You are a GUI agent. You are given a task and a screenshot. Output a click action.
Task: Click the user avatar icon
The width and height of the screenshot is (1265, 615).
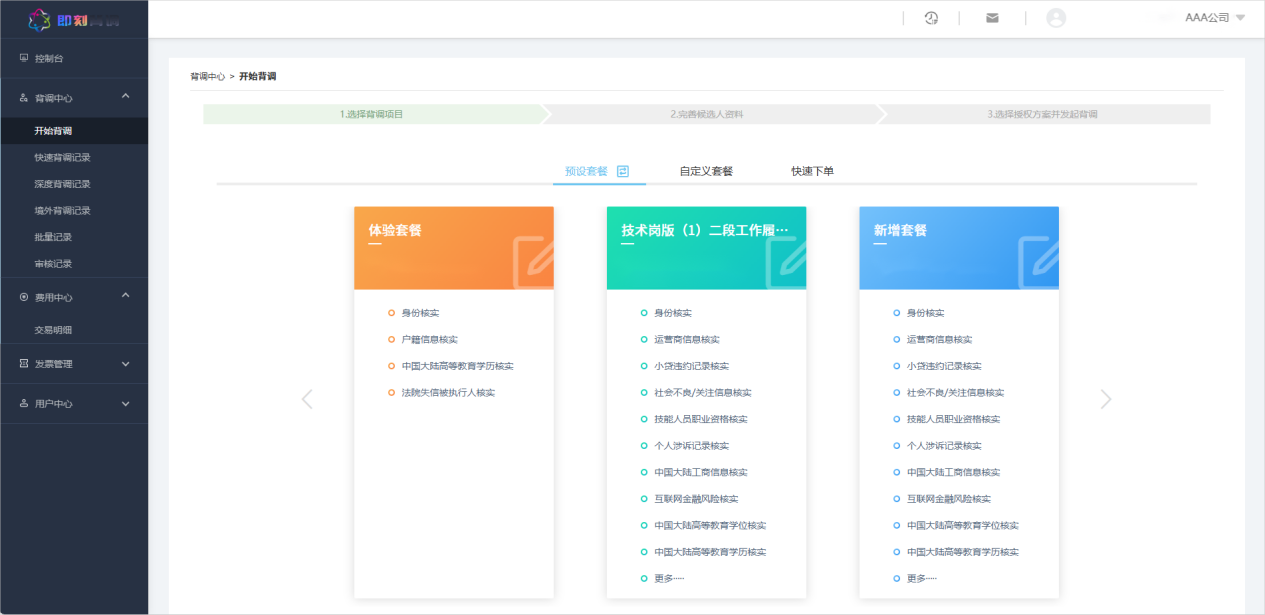pyautogui.click(x=1056, y=18)
